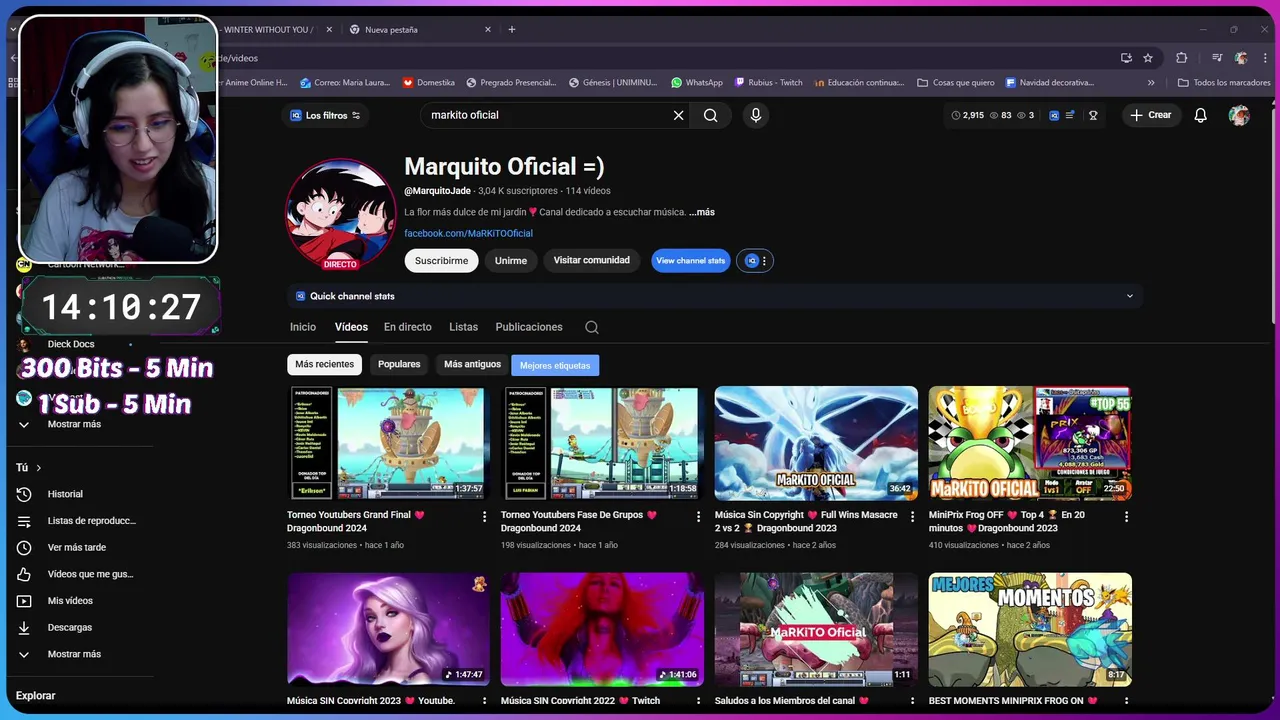
Task: Click Visitar comunidad button
Action: coord(592,260)
